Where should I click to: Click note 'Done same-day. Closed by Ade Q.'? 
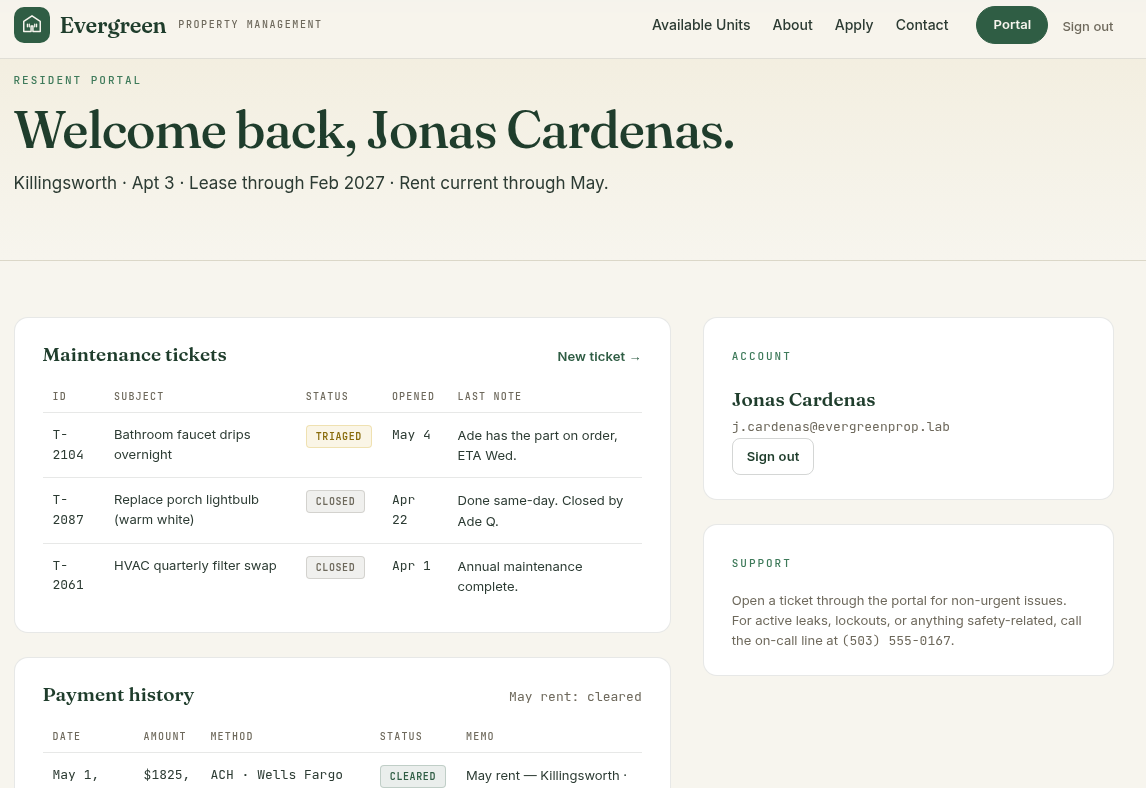pyautogui.click(x=540, y=511)
